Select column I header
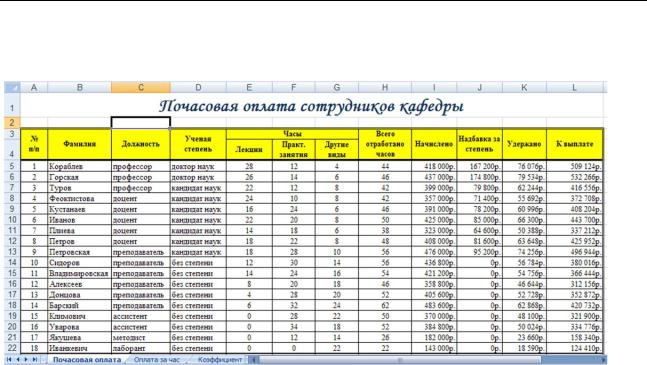Screen dimensions: 647x365 [434, 87]
